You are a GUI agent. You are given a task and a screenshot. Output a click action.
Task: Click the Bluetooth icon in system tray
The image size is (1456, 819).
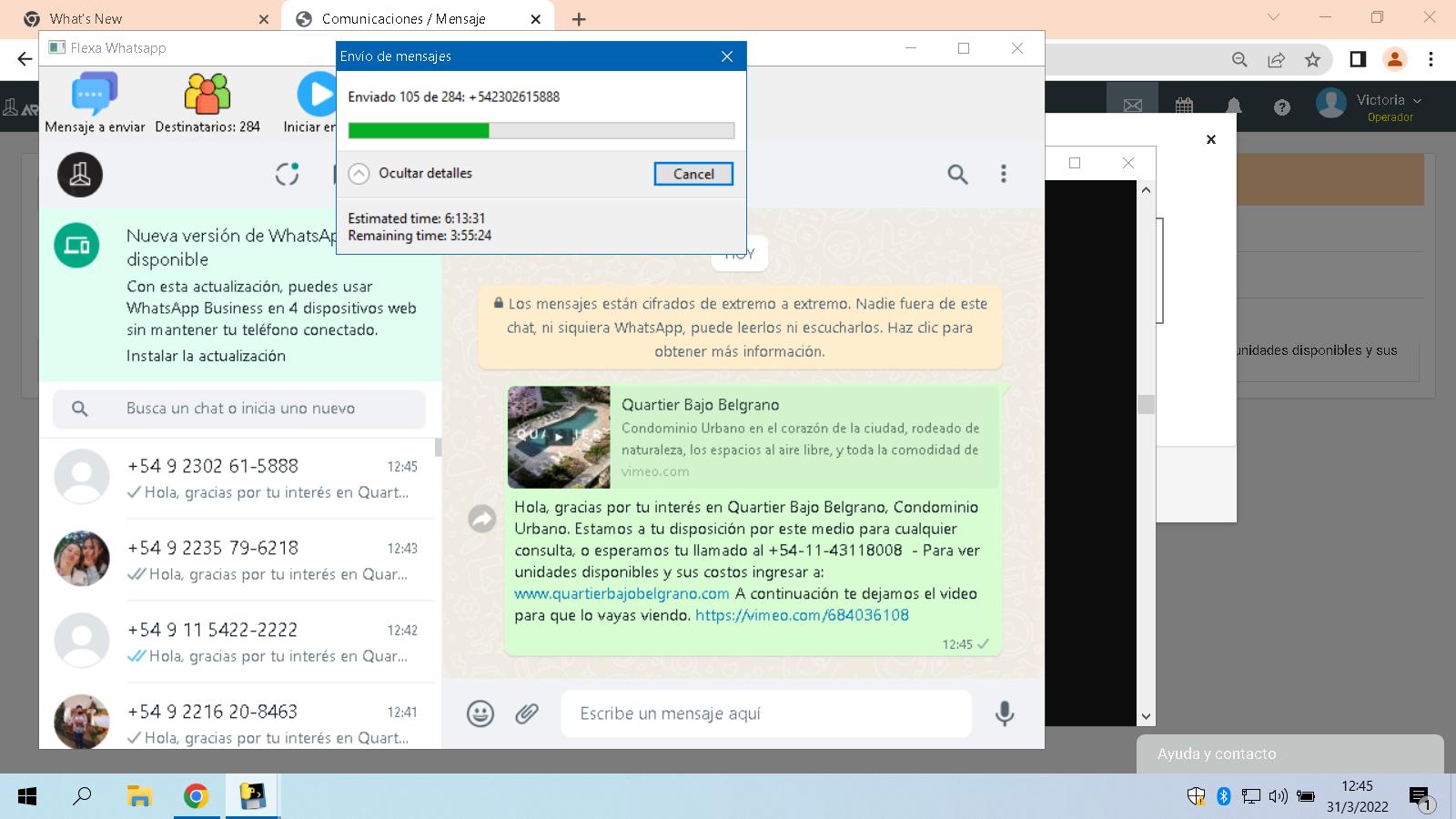tap(1224, 796)
